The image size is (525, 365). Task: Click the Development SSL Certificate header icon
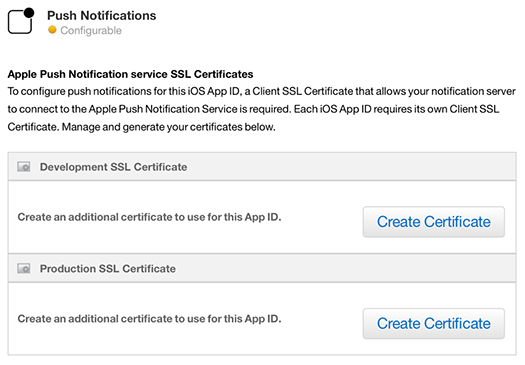24,167
